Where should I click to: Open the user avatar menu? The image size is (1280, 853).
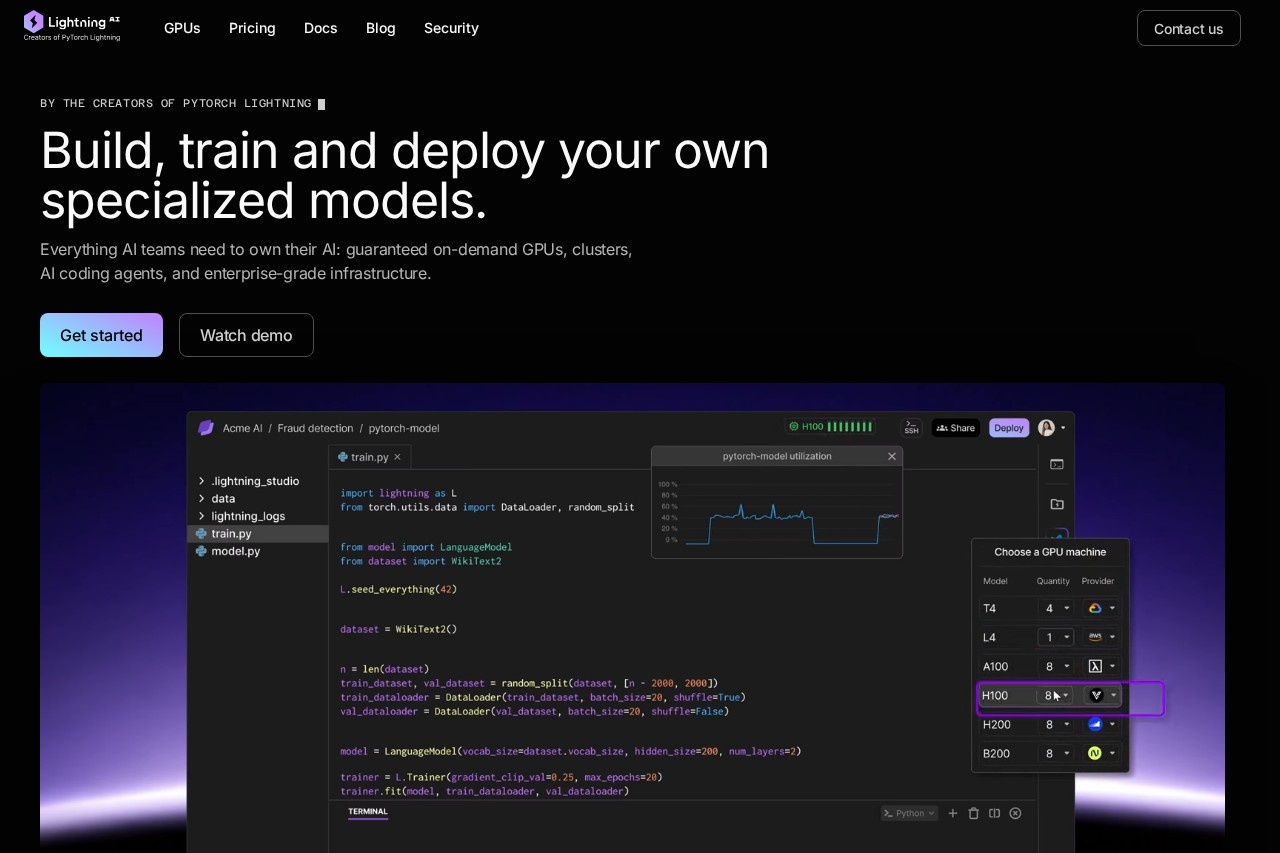1051,428
